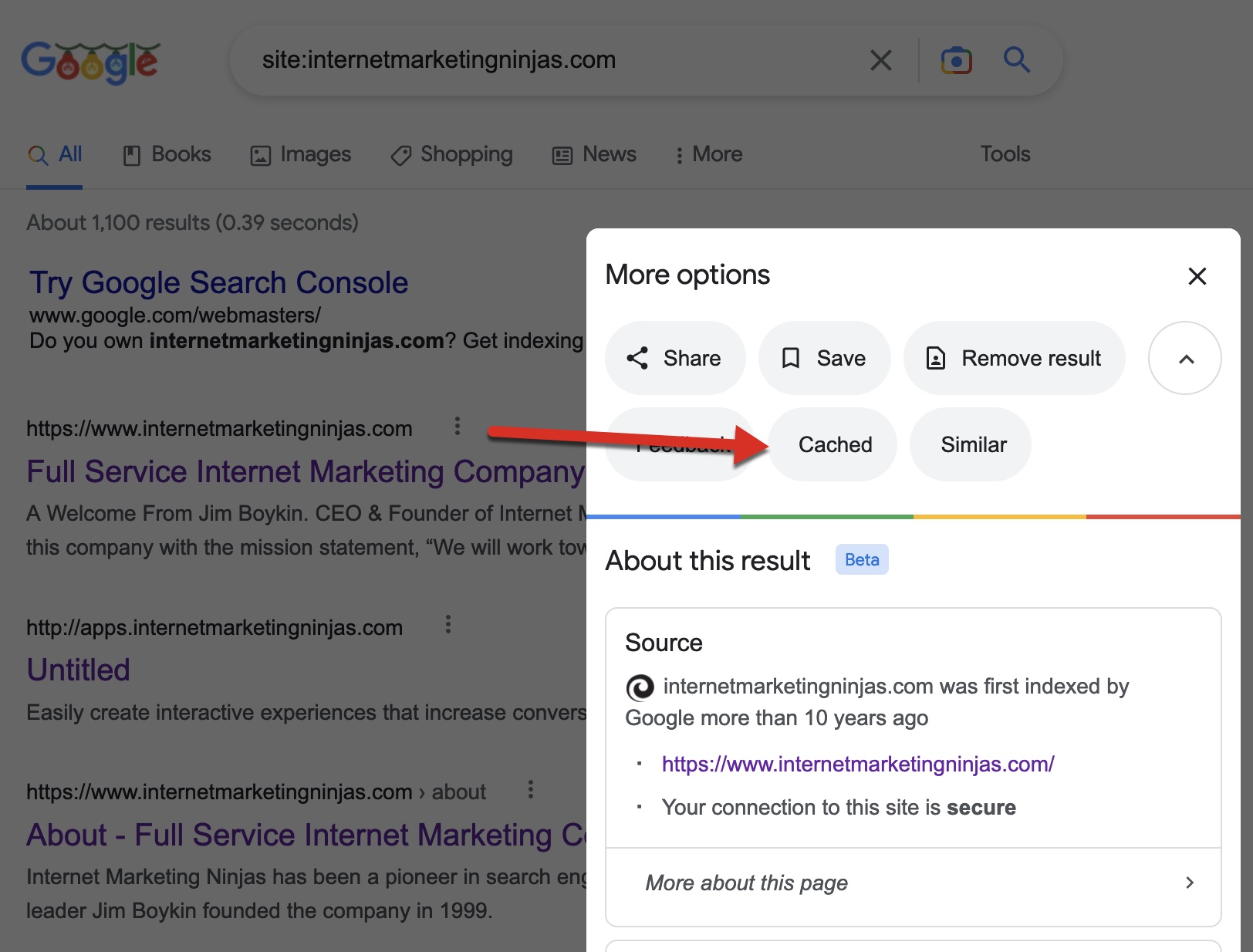Open the Cached version of the page
1253x952 pixels.
click(834, 444)
